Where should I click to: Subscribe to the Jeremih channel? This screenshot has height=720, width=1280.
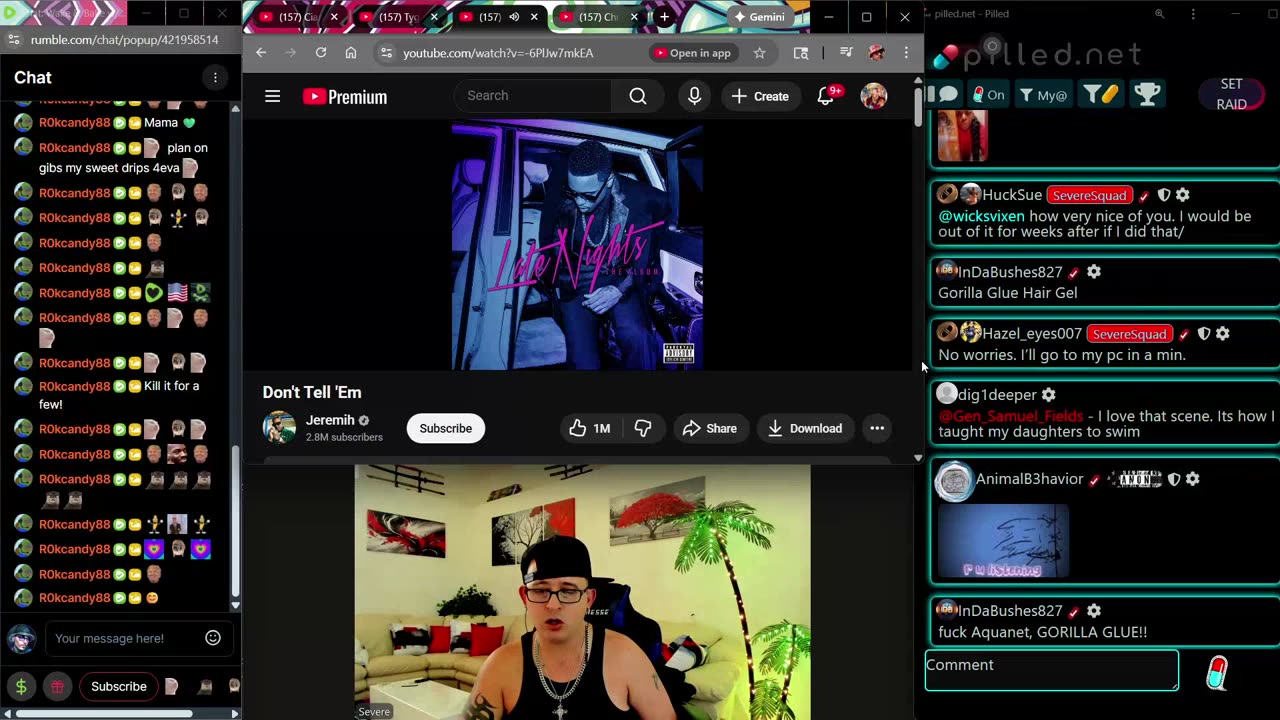445,428
